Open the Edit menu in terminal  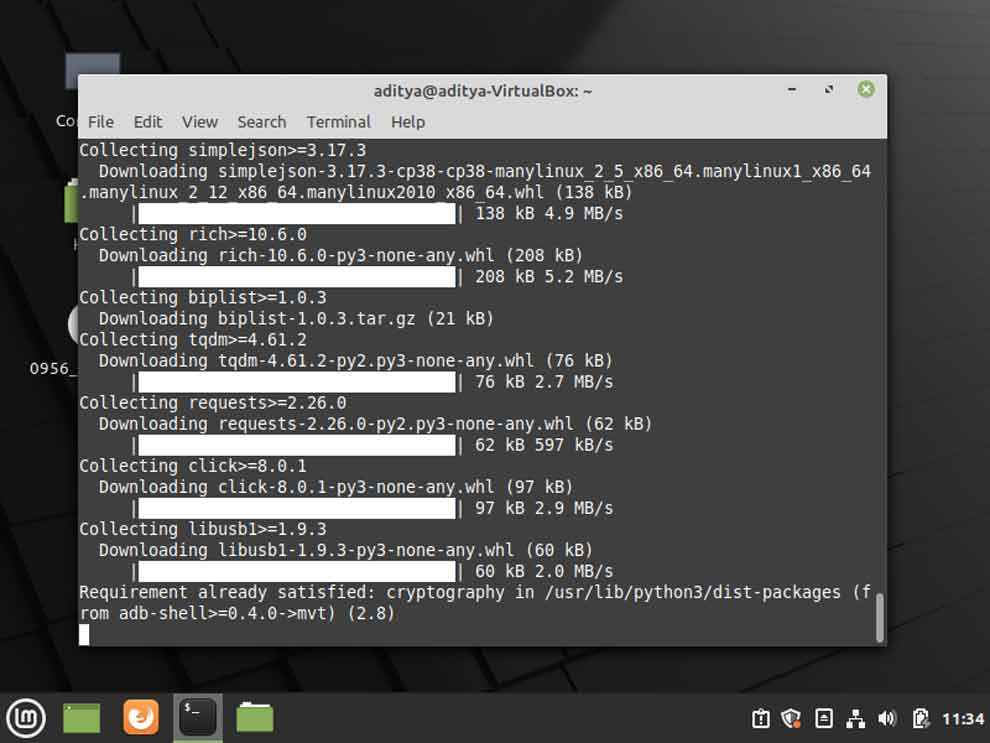point(148,122)
